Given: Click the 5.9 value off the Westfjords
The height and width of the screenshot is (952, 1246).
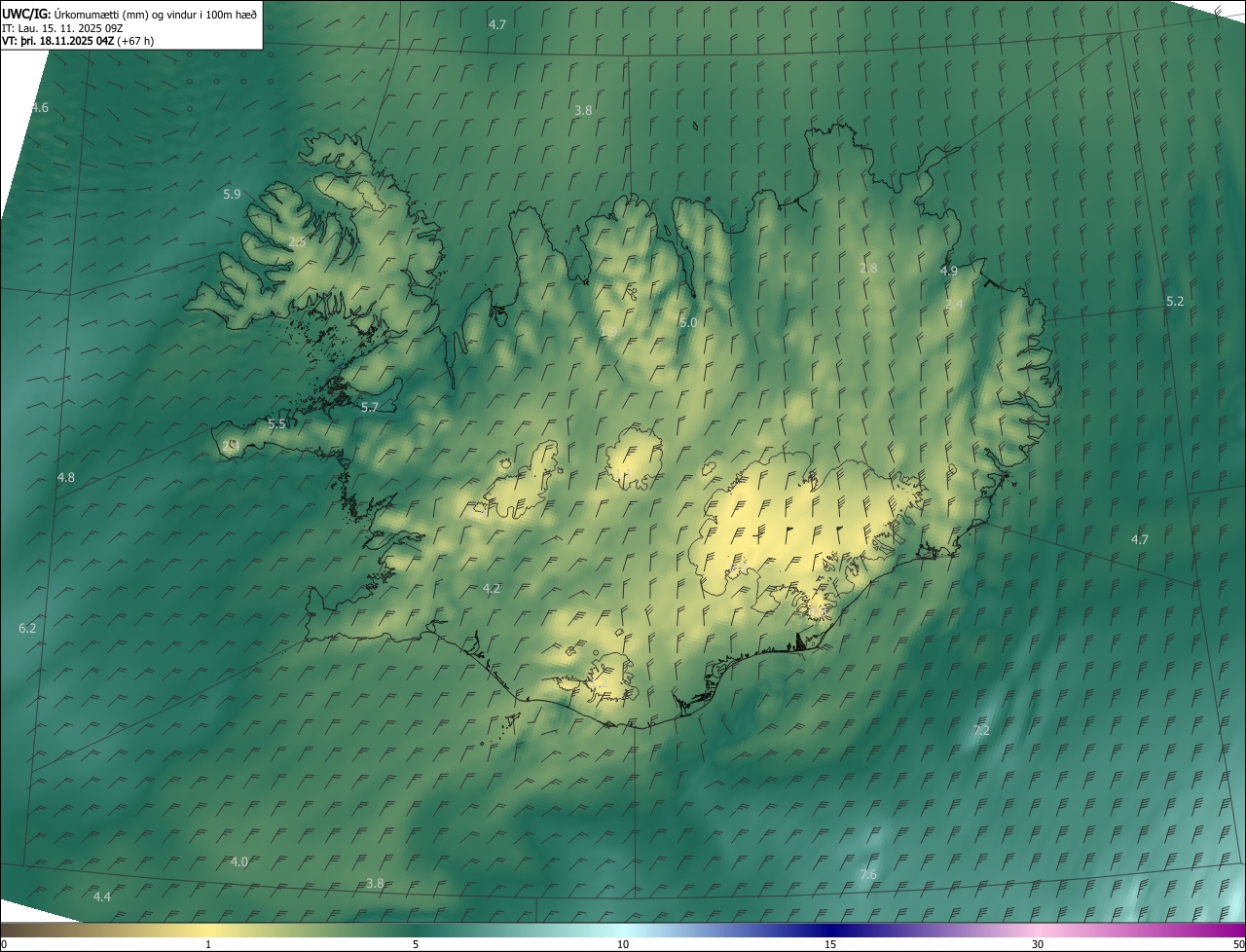Looking at the screenshot, I should click(x=232, y=194).
